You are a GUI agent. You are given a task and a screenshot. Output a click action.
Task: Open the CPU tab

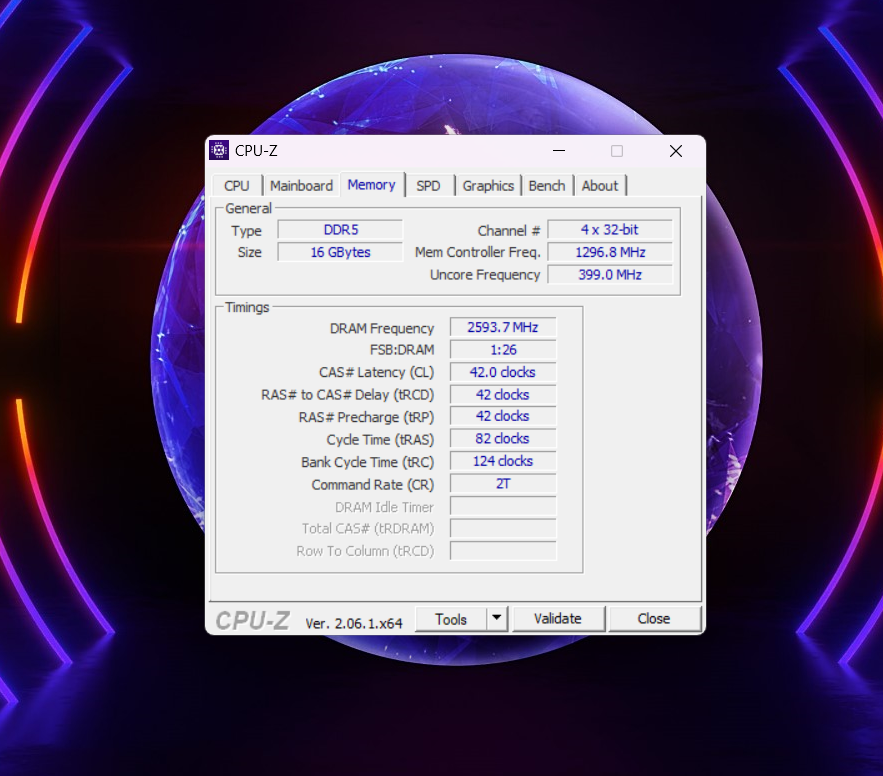pos(237,186)
